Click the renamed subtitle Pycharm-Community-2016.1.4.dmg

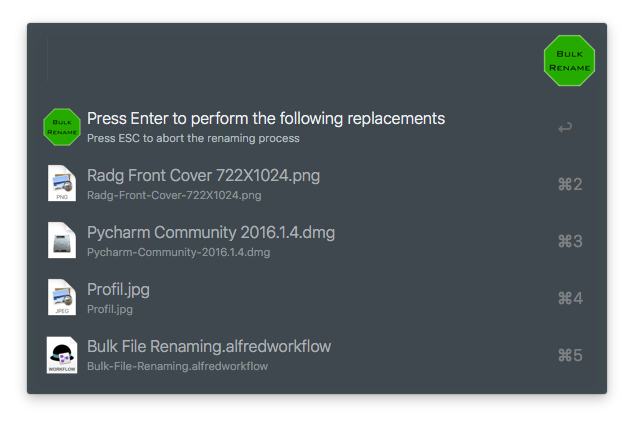click(179, 253)
